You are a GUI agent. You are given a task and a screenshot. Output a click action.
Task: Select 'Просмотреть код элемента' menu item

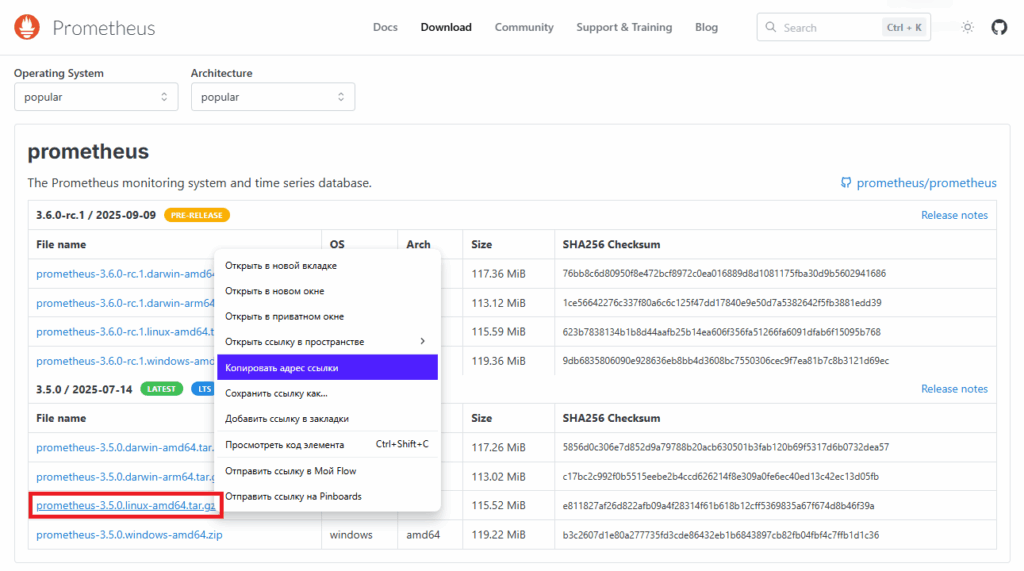point(327,444)
